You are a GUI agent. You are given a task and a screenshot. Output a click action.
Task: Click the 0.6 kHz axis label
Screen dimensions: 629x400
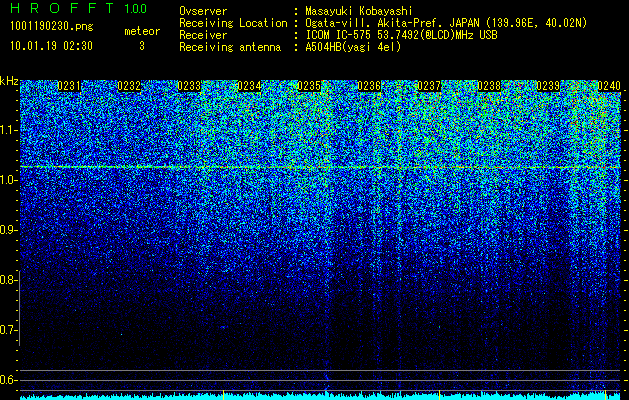(7, 380)
